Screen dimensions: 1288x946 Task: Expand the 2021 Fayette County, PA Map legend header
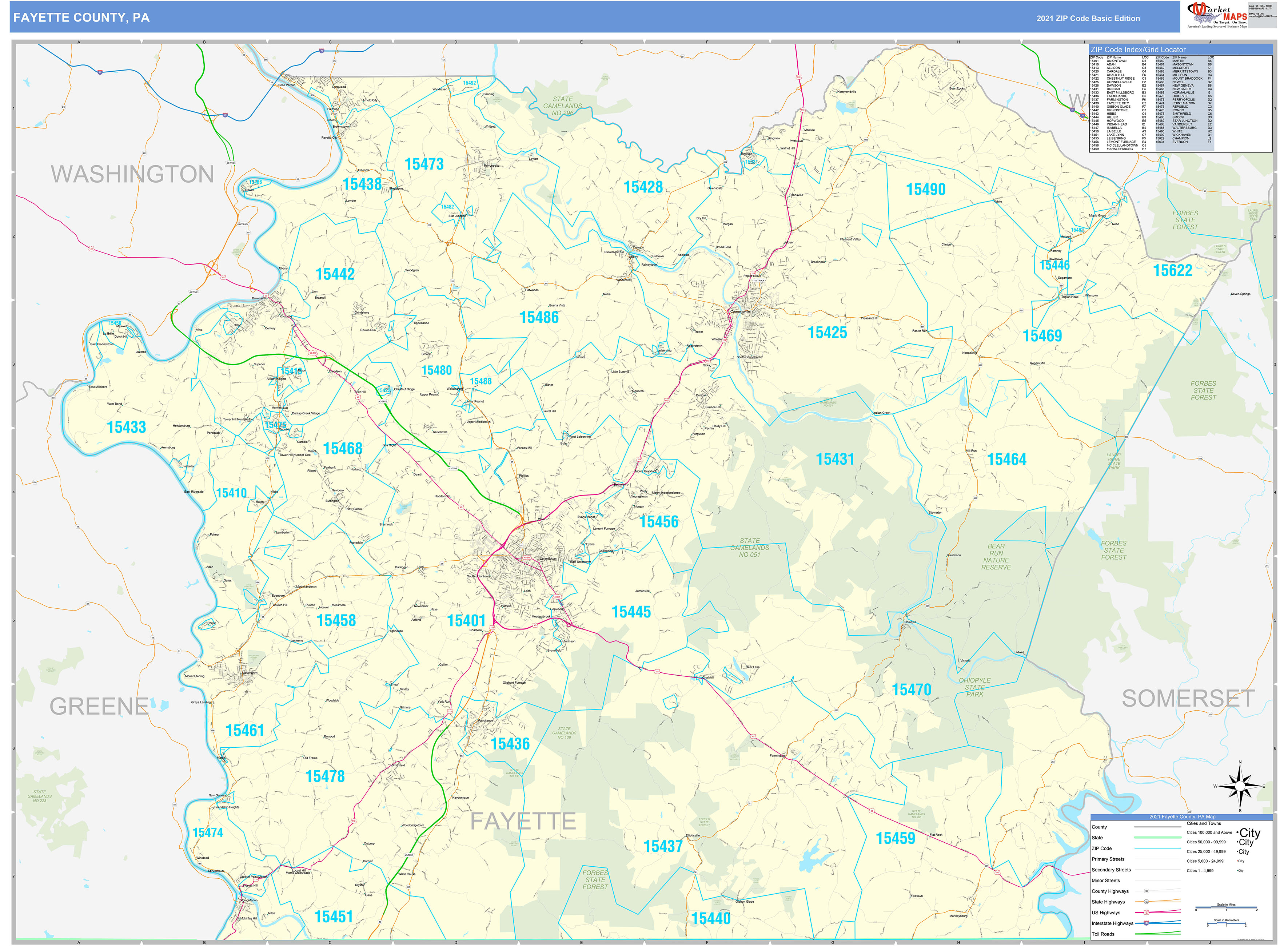point(1183,817)
